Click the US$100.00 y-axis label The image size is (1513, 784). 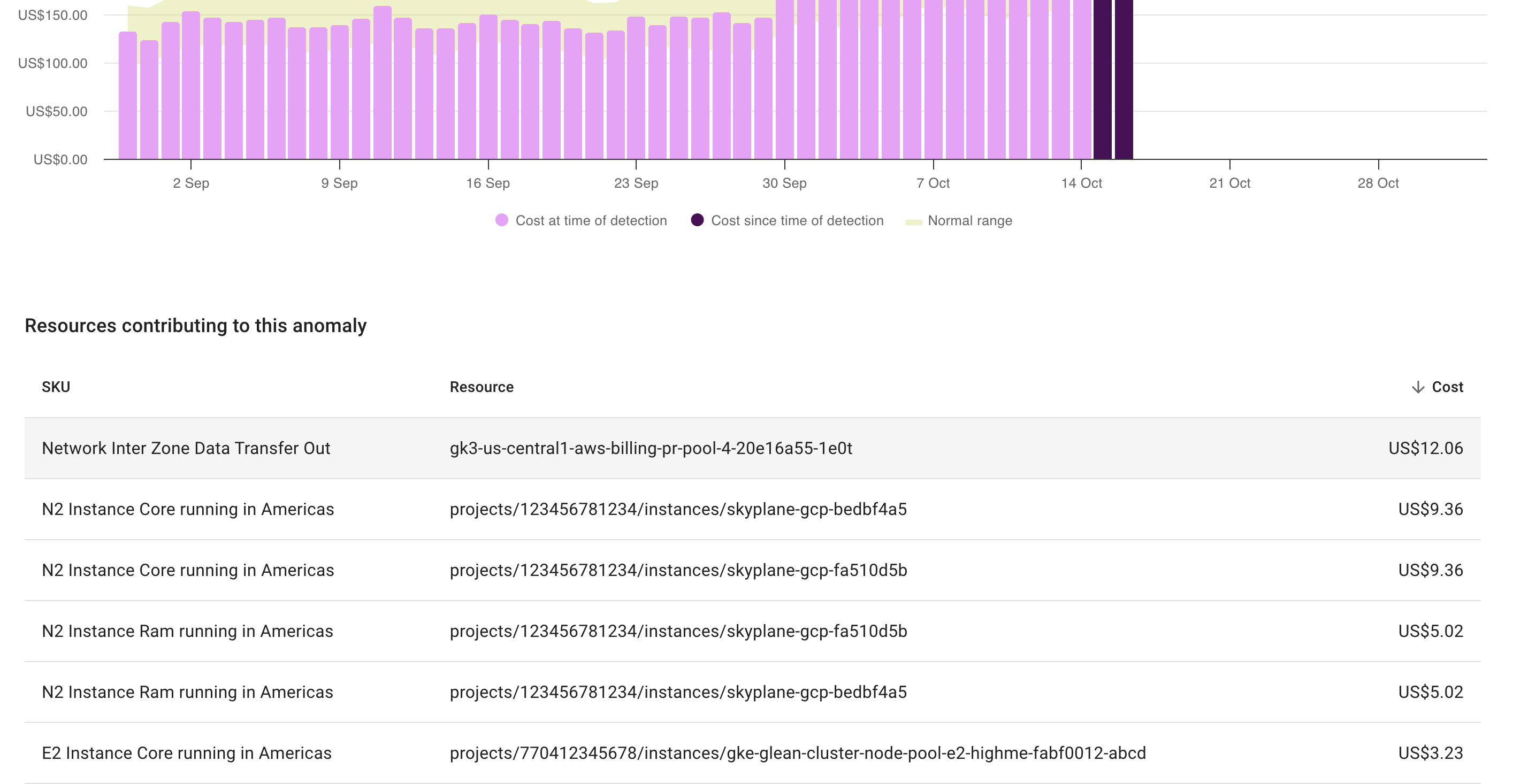tap(53, 64)
